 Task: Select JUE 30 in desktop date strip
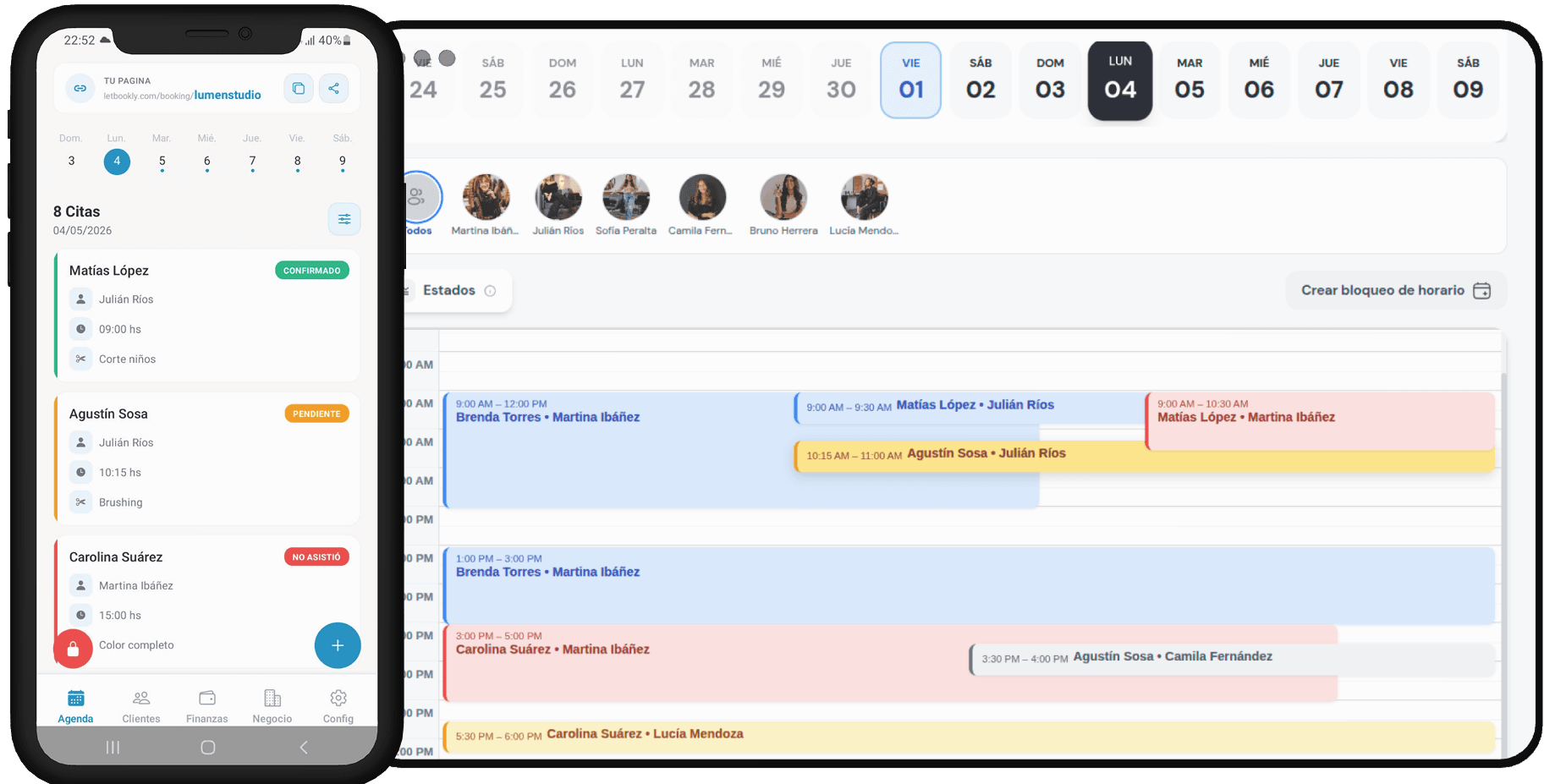[841, 79]
